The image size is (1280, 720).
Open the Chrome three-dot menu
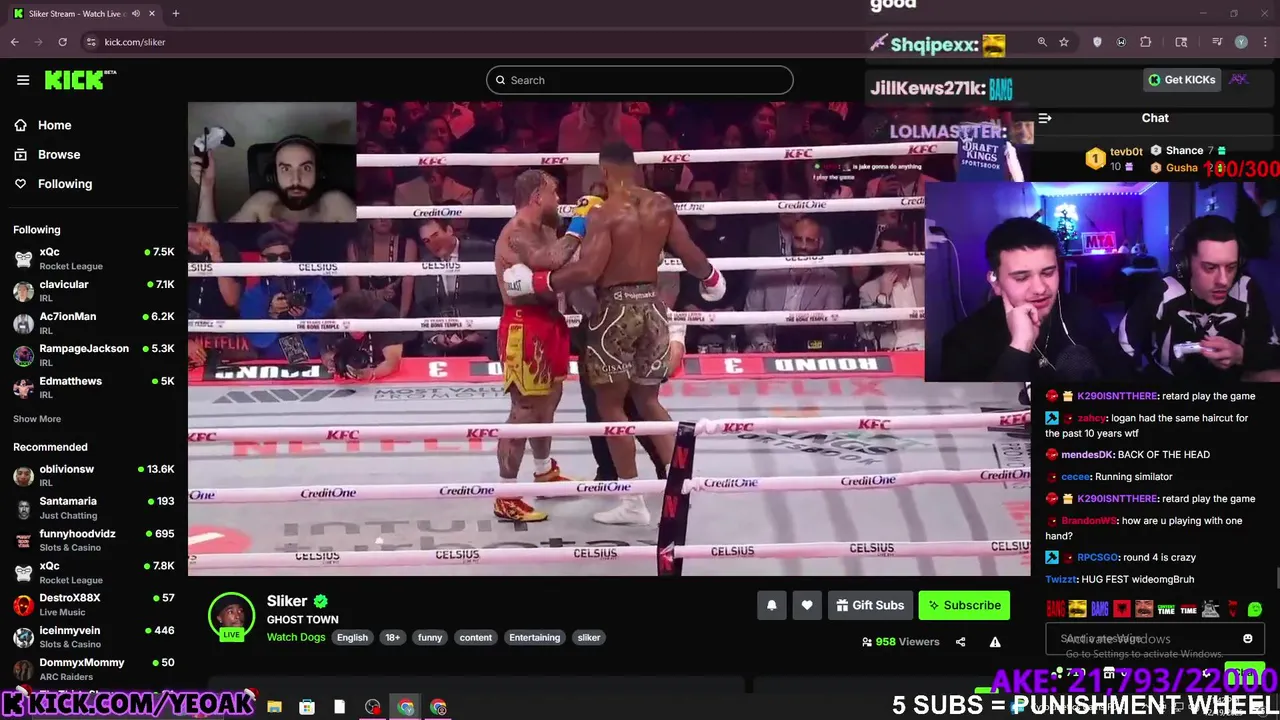pos(1263,42)
